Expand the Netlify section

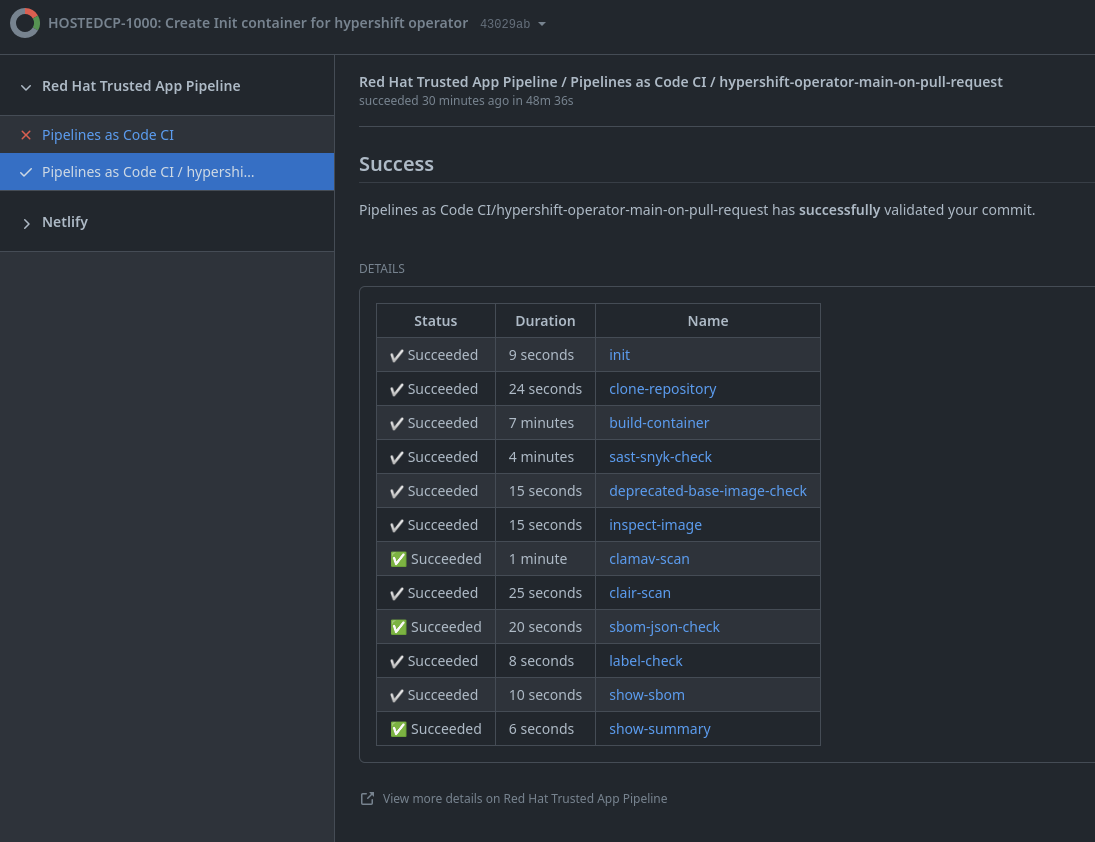click(x=26, y=223)
